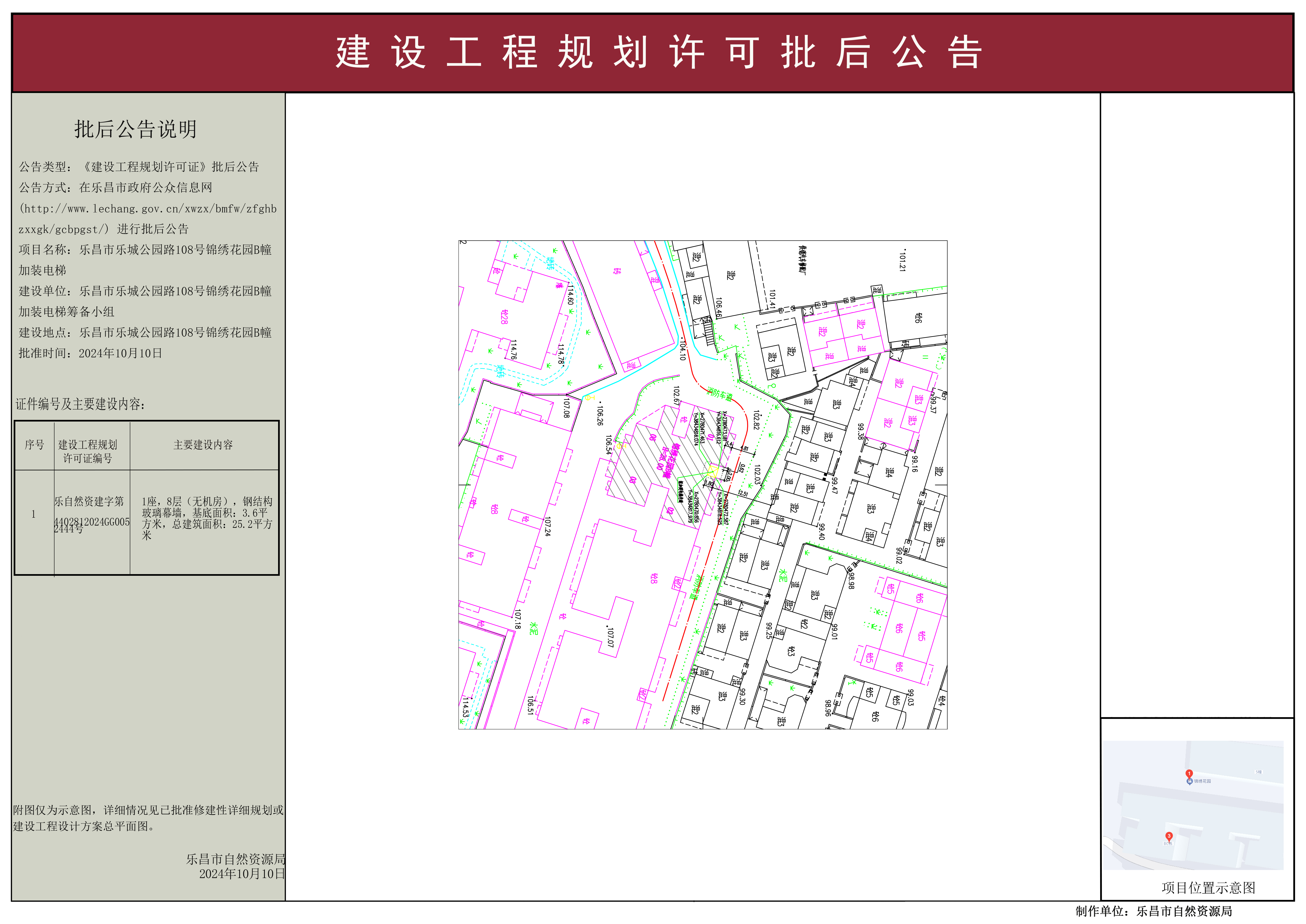This screenshot has height=924, width=1306.
Task: Click elevation label 107.08 on site plan
Action: [x=566, y=407]
